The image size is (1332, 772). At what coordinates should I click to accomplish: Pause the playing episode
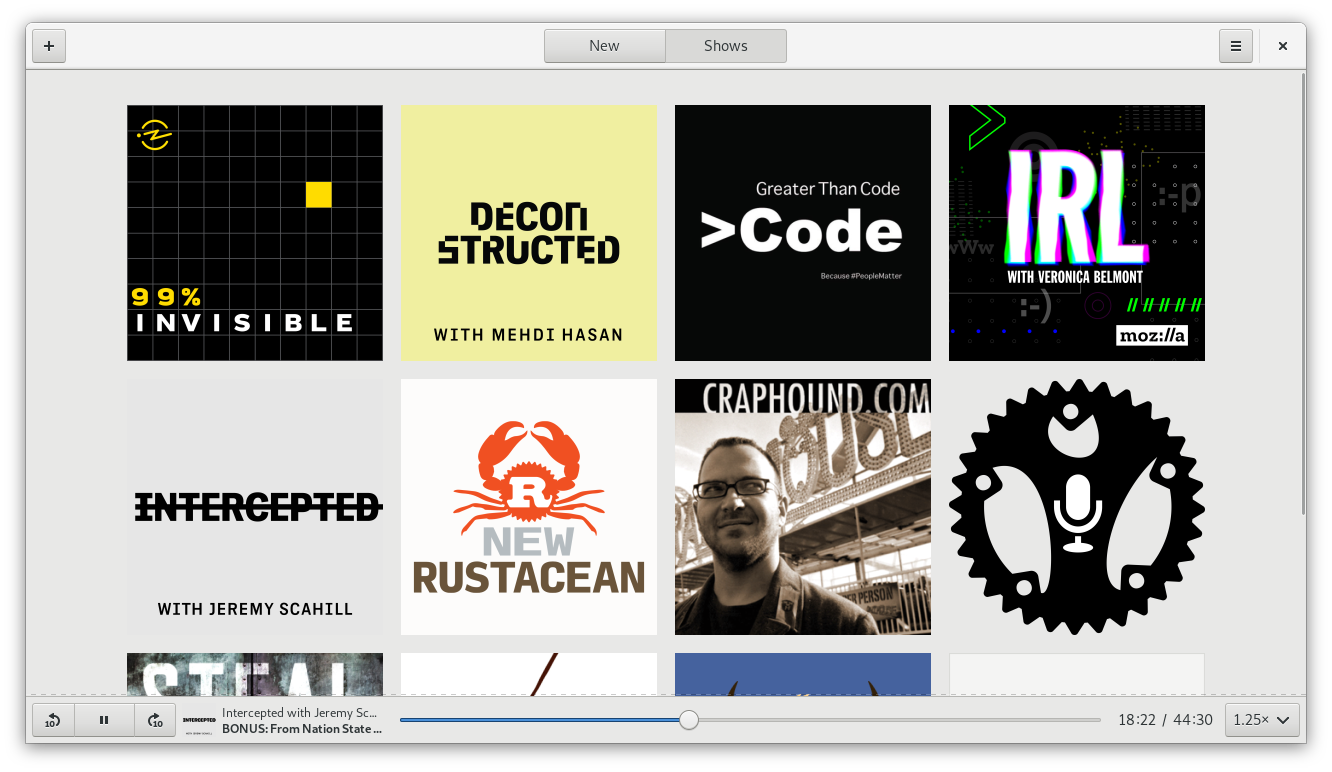[104, 720]
